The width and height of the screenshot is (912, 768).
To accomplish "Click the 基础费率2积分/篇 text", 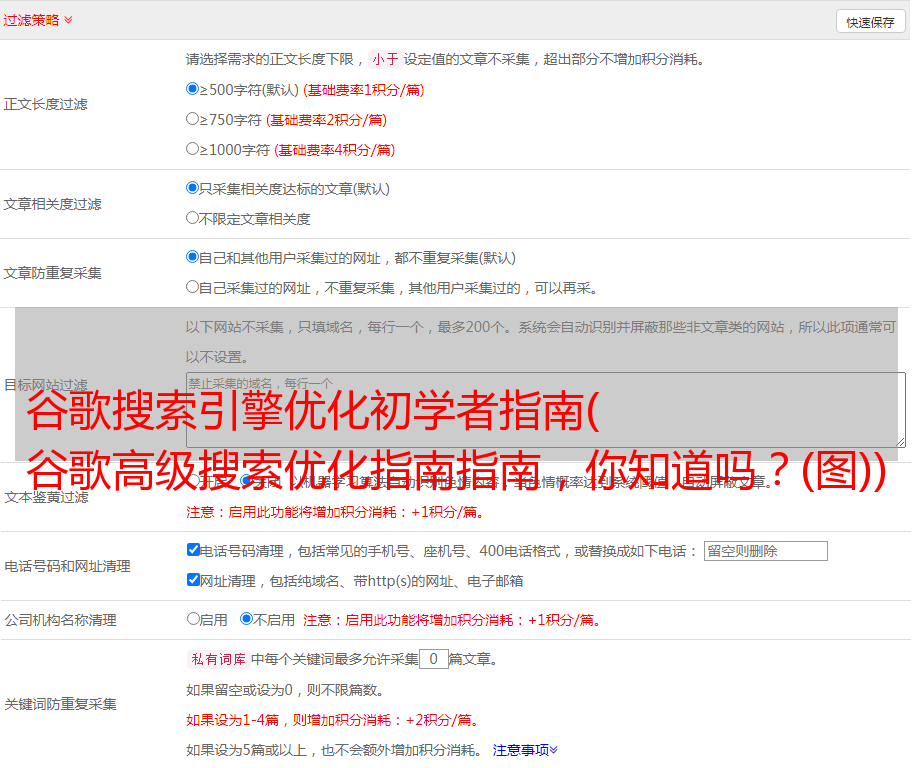I will (x=326, y=120).
